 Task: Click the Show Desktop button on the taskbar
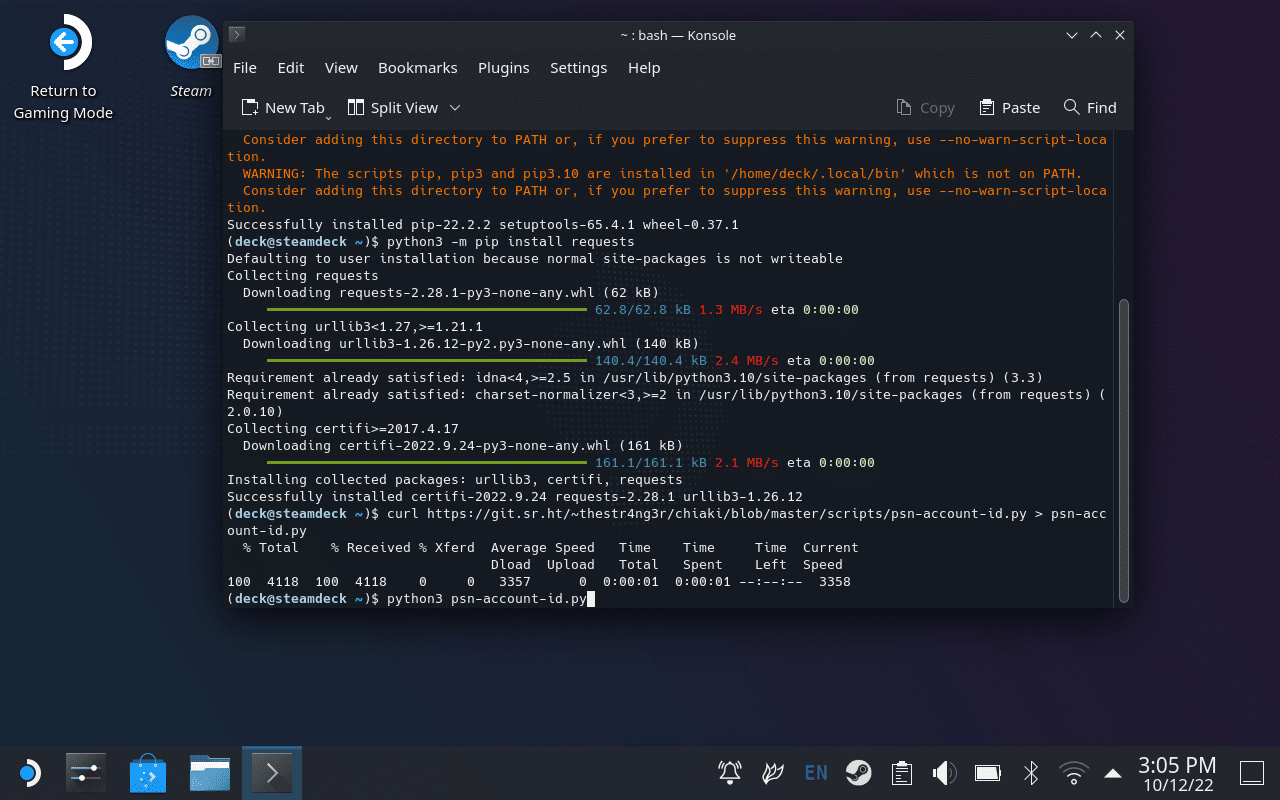(1251, 772)
